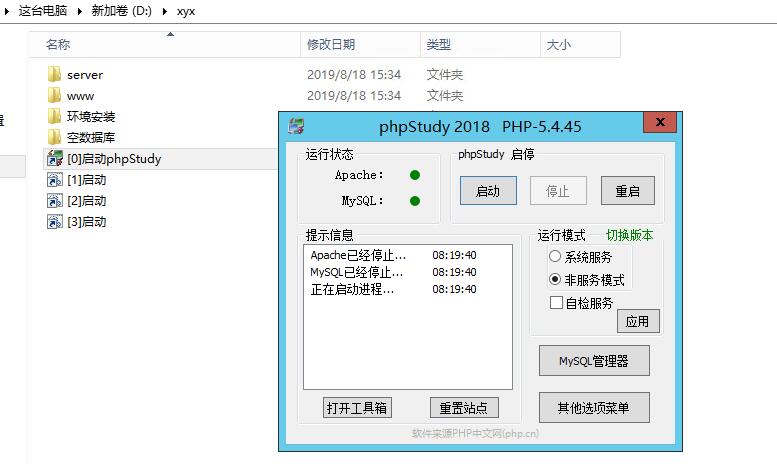Image resolution: width=777 pixels, height=464 pixels.
Task: Select the www folder icon
Action: [54, 96]
